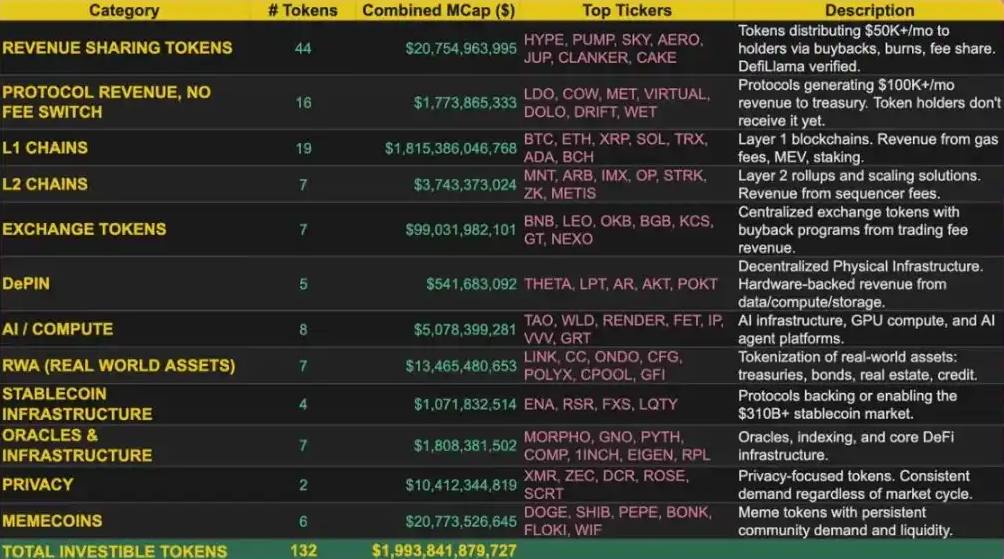Click description about Layer 2 rollups
This screenshot has width=1004, height=559.
pos(859,184)
